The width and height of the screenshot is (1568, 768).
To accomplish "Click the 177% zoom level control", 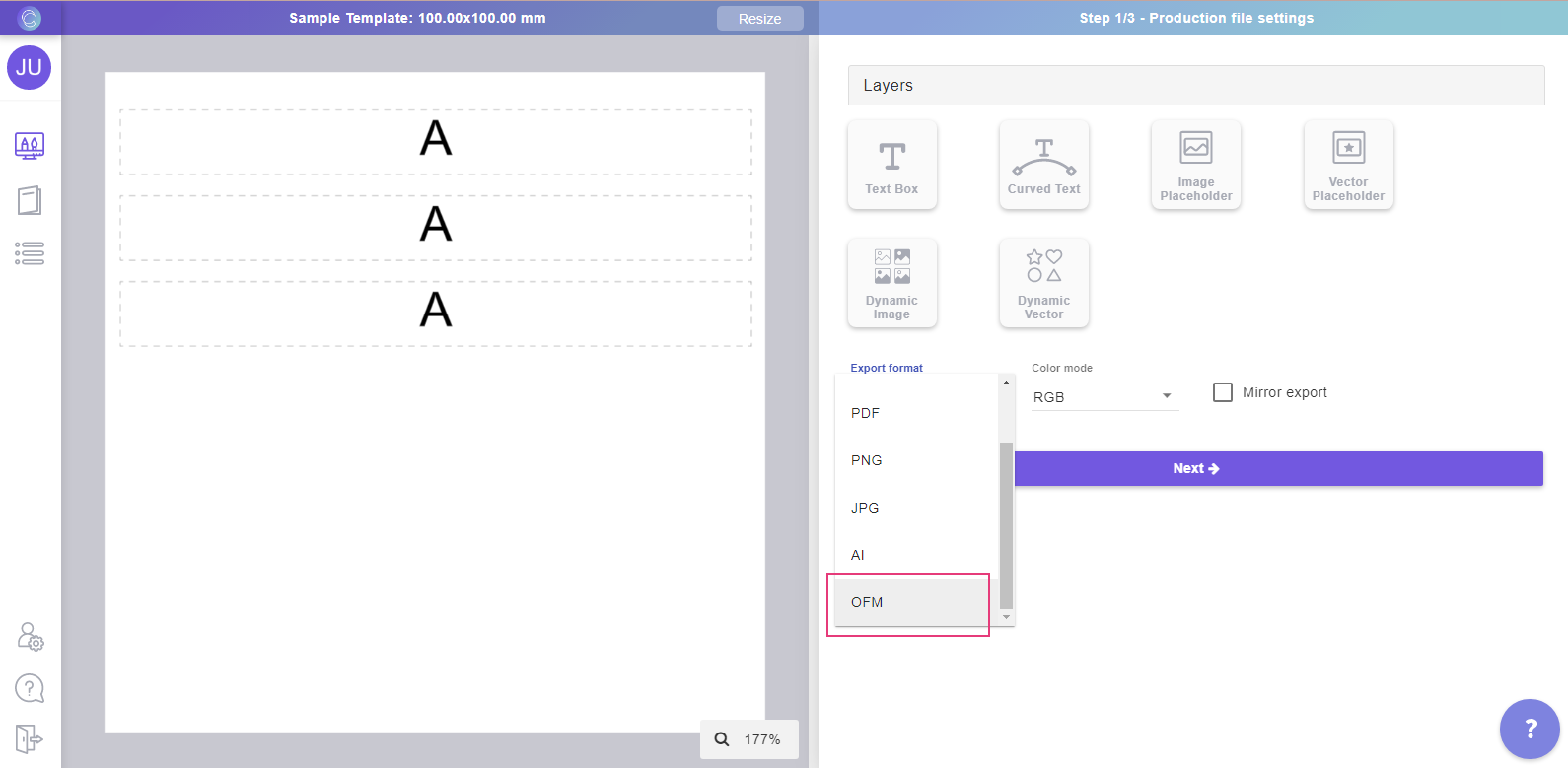I will [749, 739].
